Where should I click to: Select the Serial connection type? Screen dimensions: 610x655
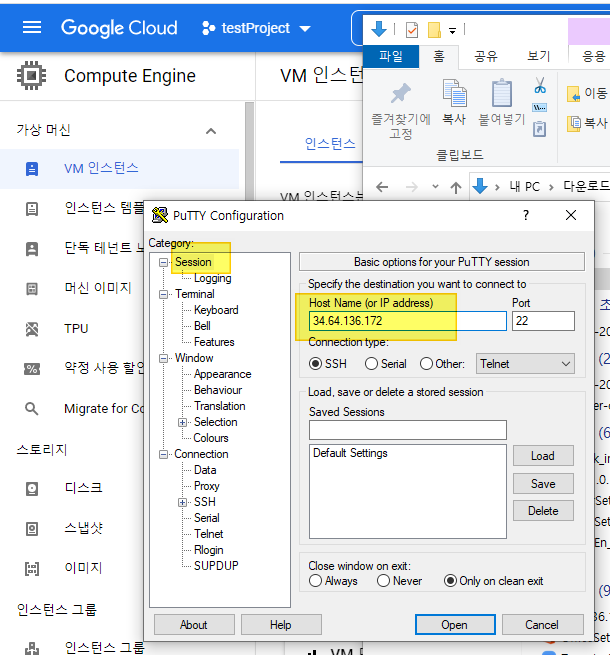[x=371, y=364]
